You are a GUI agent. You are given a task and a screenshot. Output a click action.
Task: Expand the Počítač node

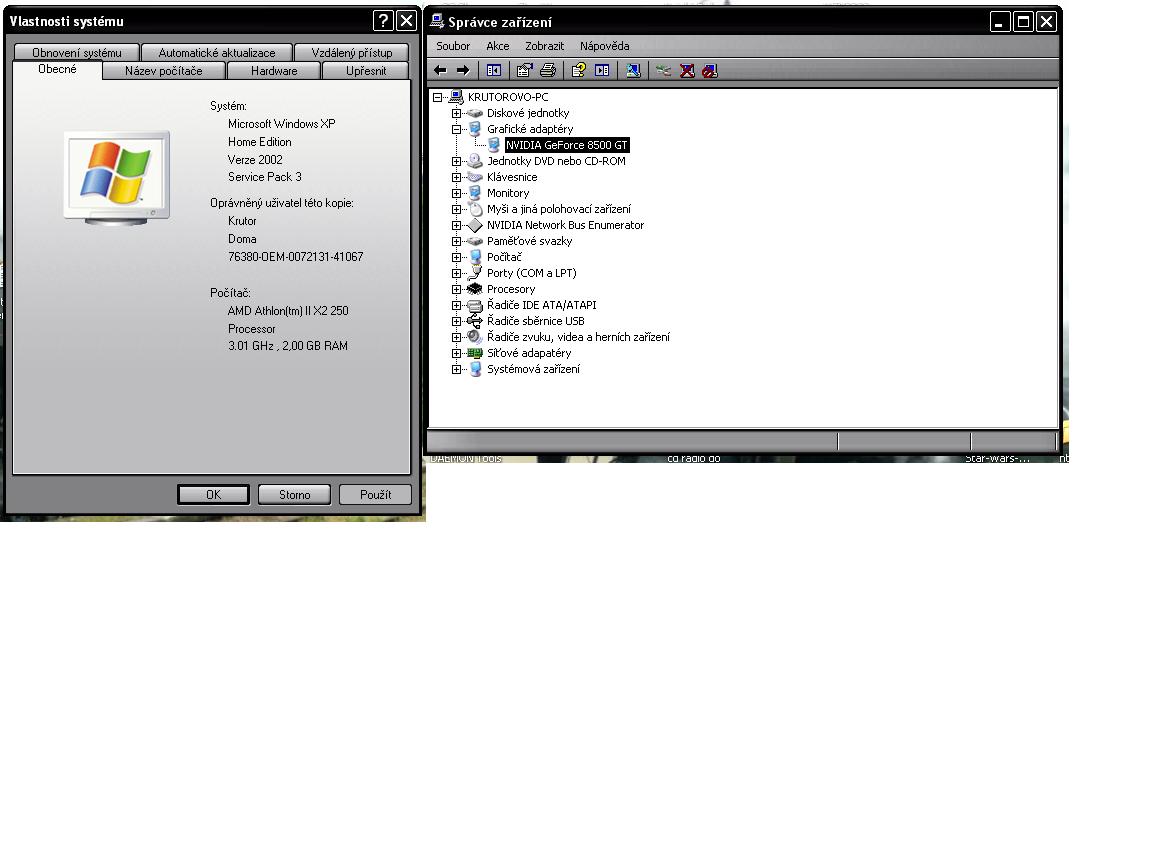click(x=456, y=257)
